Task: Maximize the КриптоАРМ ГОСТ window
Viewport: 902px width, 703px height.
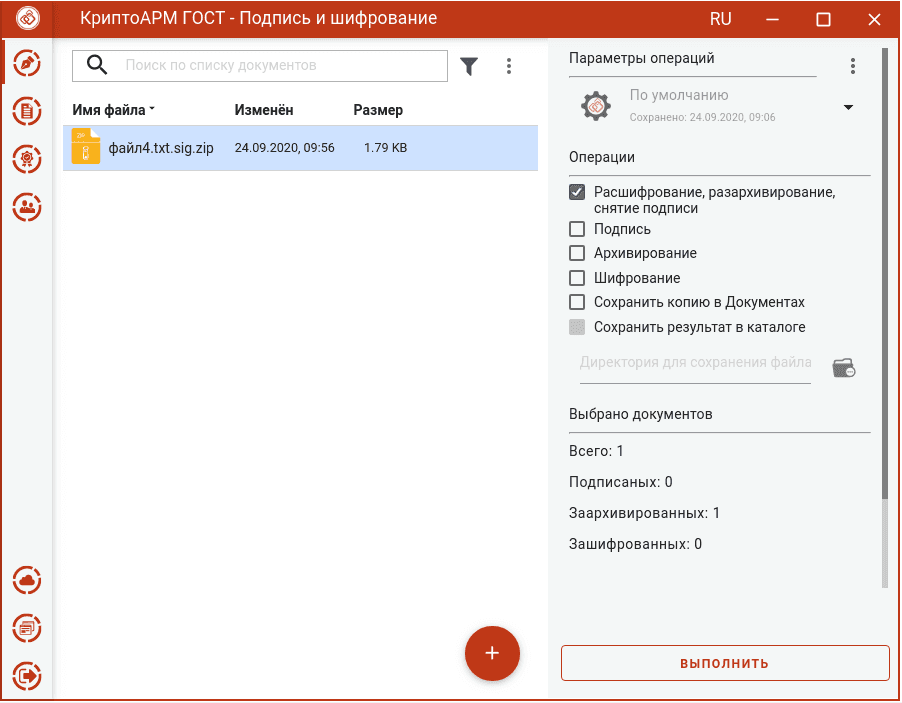Action: click(823, 20)
